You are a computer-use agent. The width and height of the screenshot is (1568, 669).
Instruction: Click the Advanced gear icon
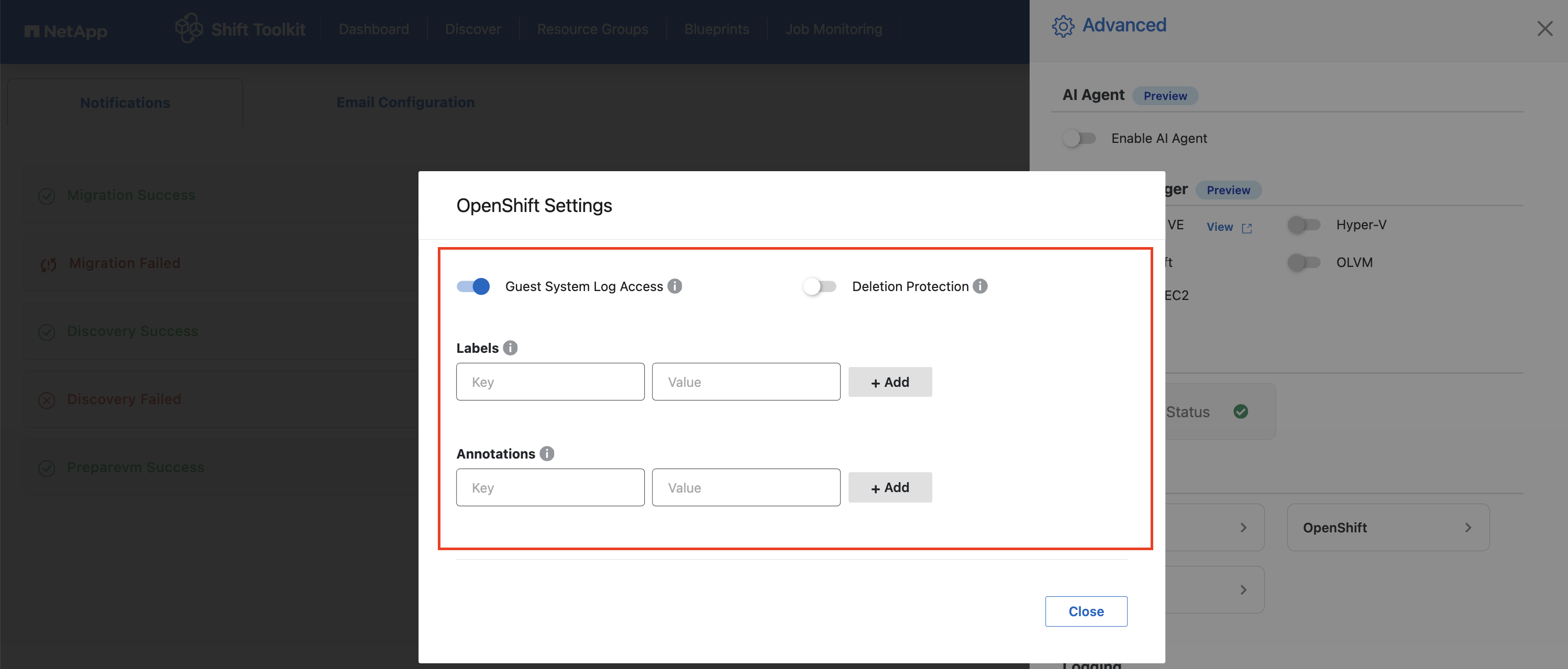[x=1063, y=26]
